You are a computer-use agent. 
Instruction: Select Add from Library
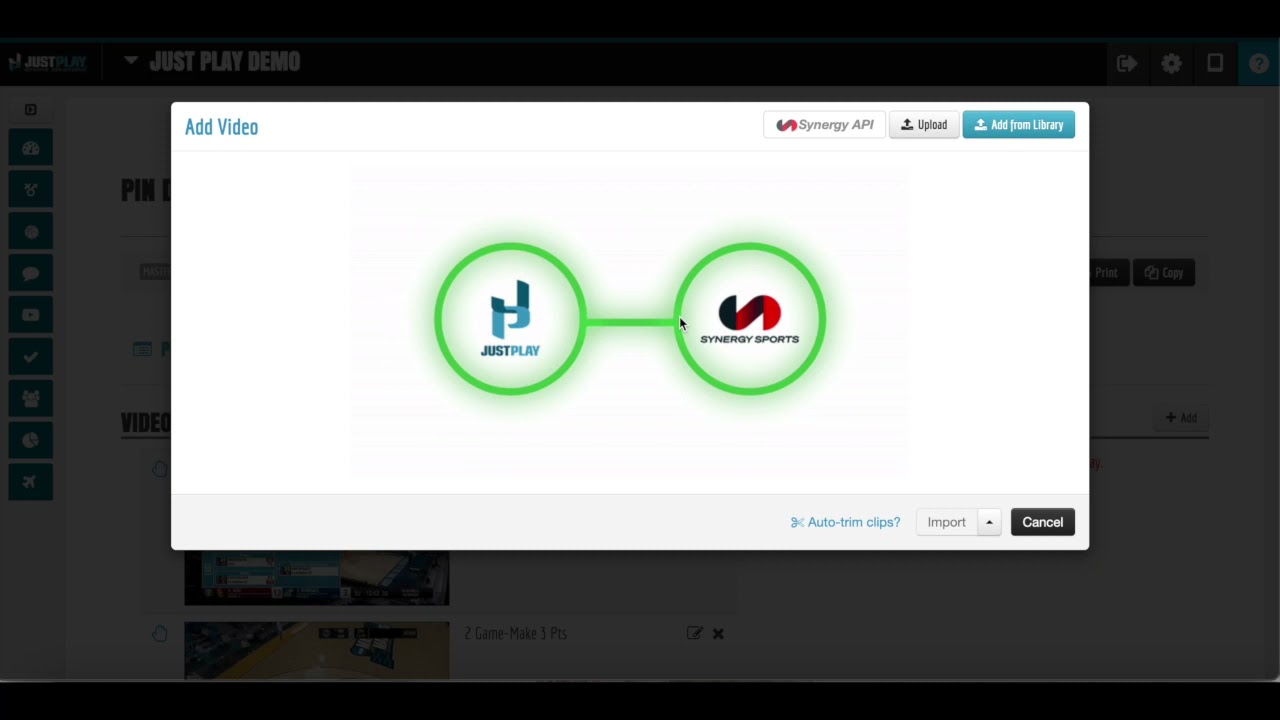1018,125
